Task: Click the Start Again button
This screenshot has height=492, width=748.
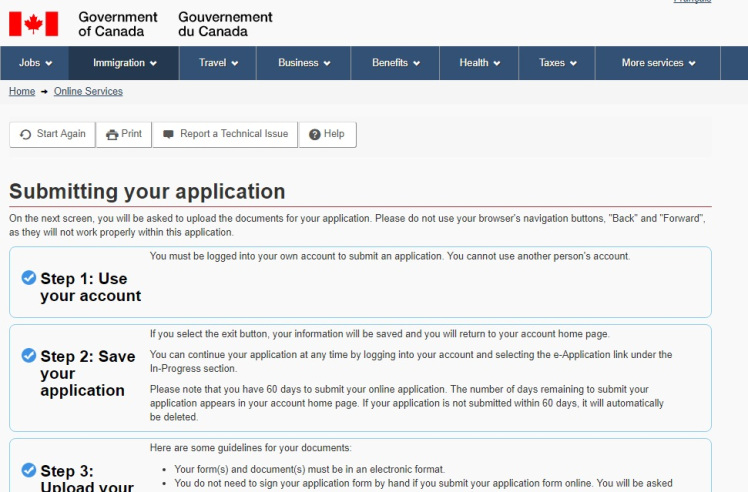Action: (x=52, y=134)
